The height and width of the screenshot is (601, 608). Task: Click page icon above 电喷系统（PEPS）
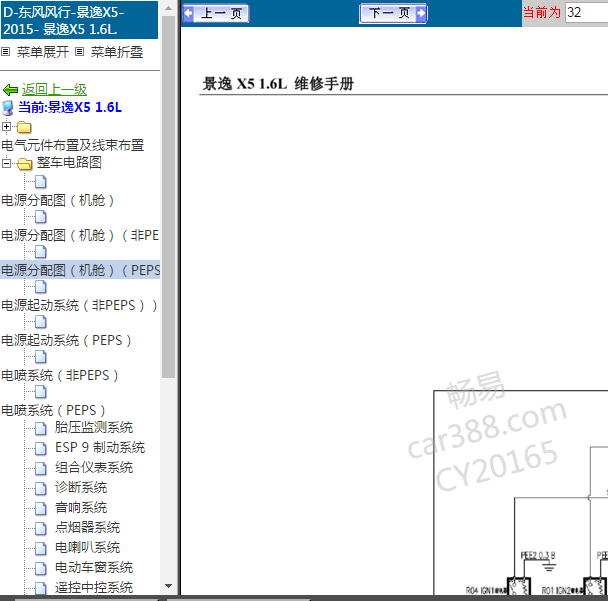tap(41, 392)
